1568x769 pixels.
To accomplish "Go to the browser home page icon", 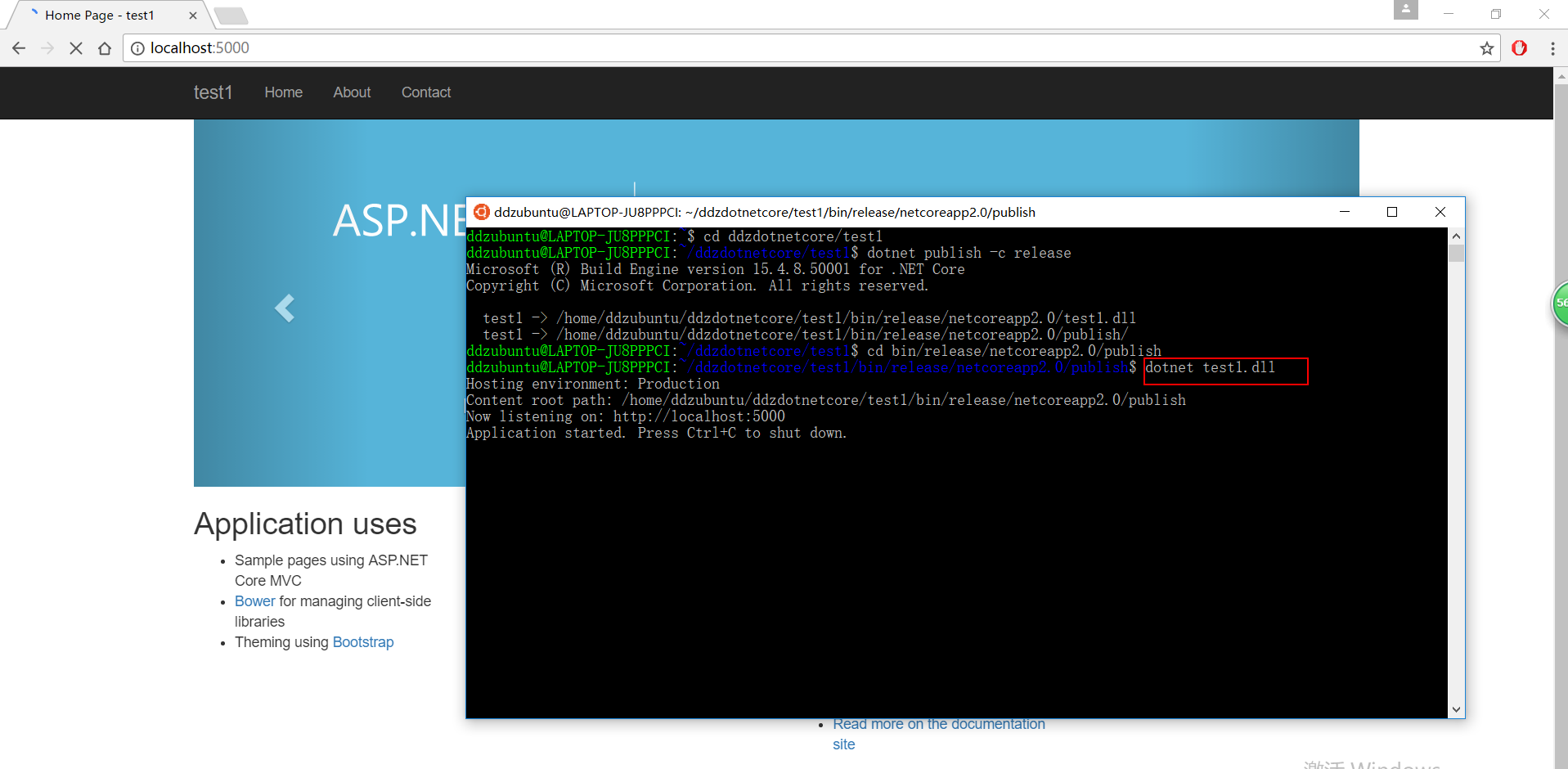I will (x=105, y=48).
